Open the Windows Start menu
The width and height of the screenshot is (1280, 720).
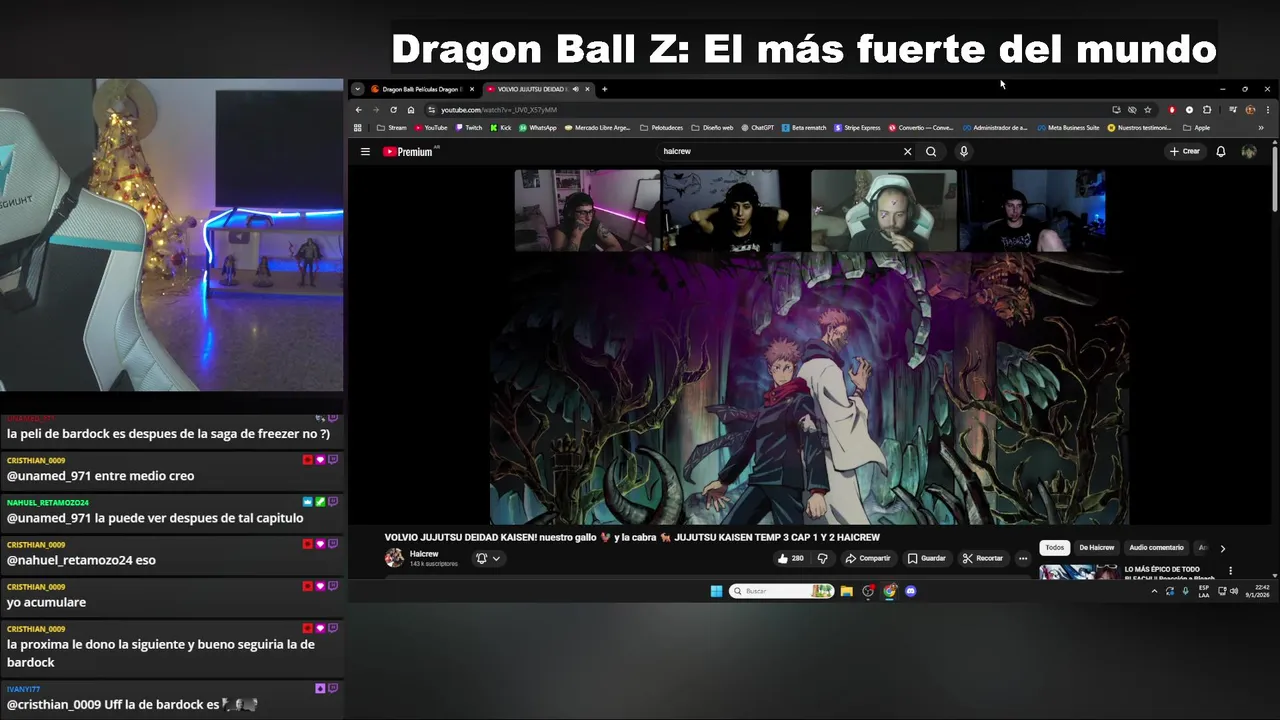(716, 591)
